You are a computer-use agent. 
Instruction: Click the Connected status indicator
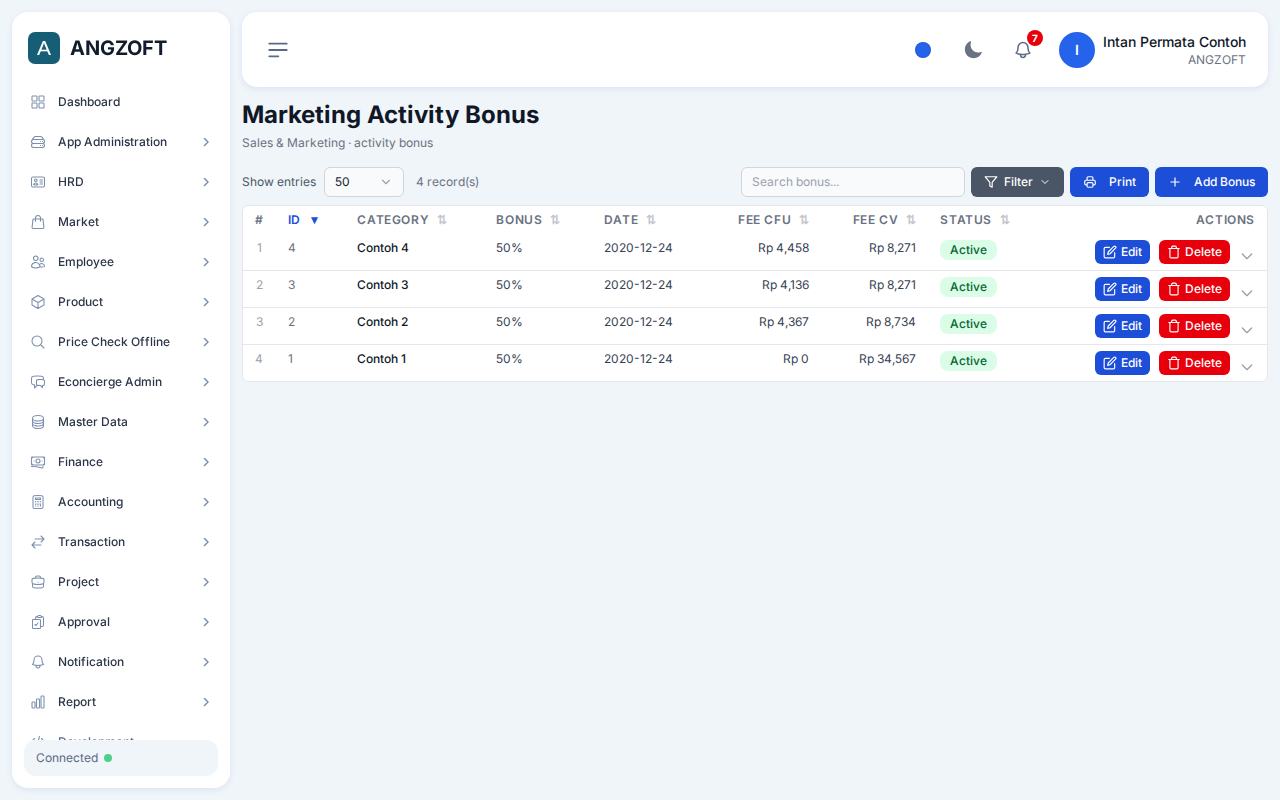click(x=121, y=758)
